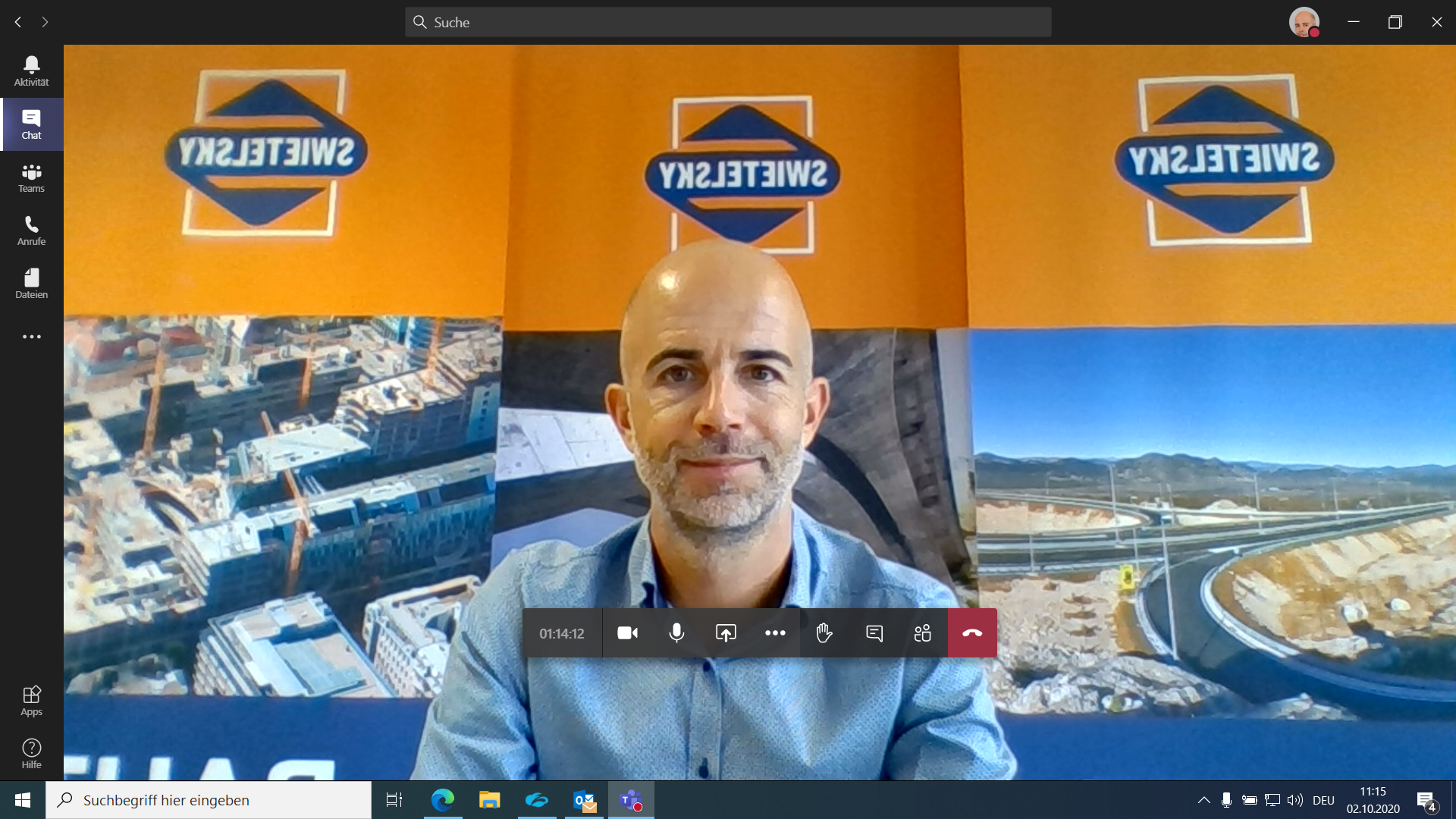This screenshot has height=819, width=1456.
Task: Raise your hand in the meeting
Action: point(824,633)
